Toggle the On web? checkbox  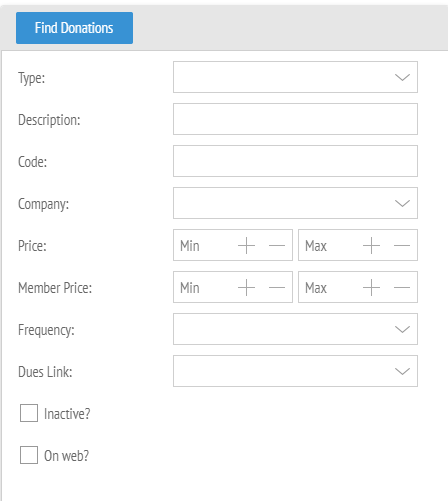[29, 455]
